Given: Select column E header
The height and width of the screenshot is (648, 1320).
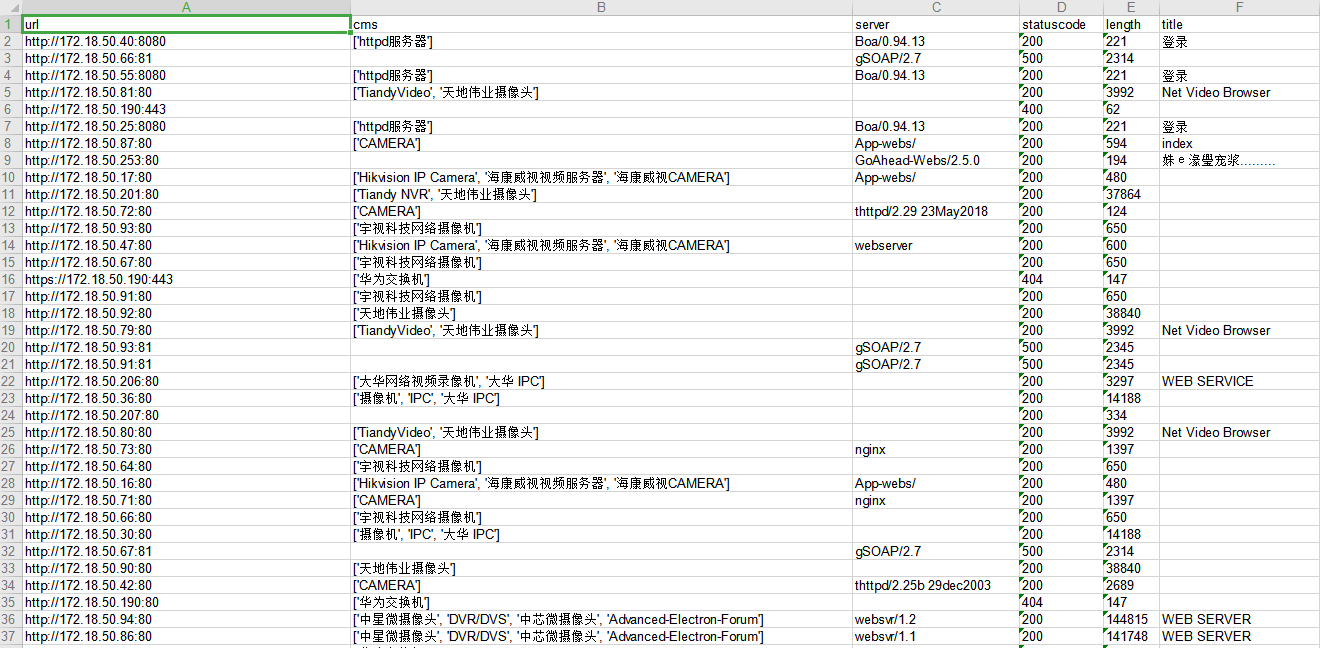Looking at the screenshot, I should click(1131, 7).
